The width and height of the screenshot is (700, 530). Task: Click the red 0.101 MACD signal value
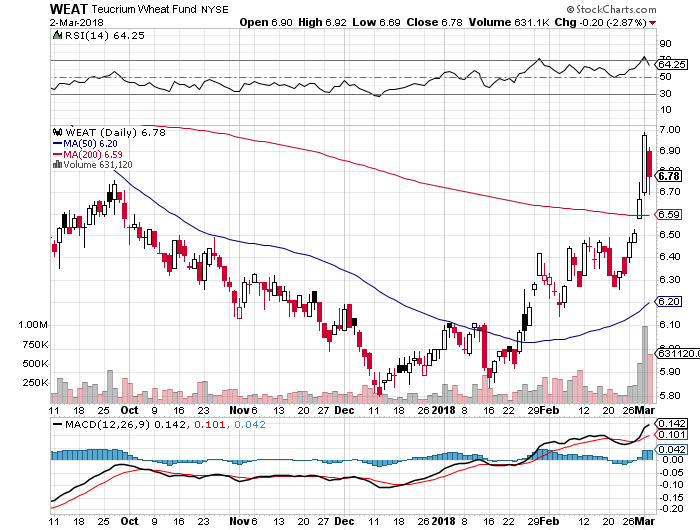tap(209, 424)
